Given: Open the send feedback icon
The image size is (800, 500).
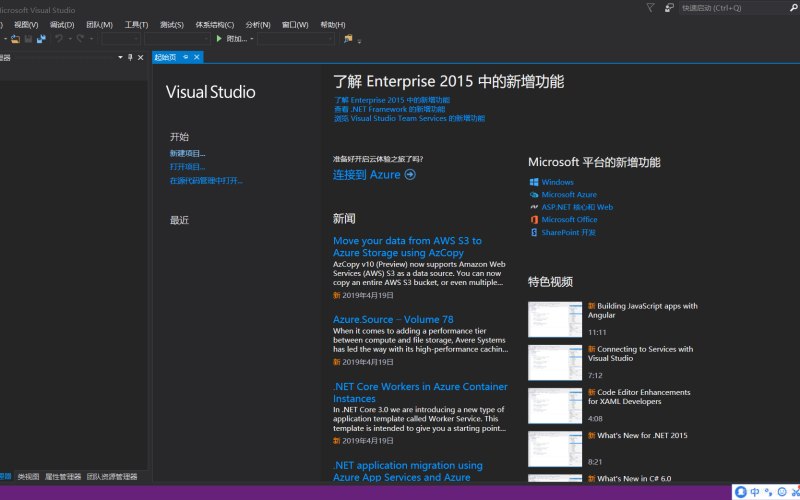Looking at the screenshot, I should tap(669, 8).
